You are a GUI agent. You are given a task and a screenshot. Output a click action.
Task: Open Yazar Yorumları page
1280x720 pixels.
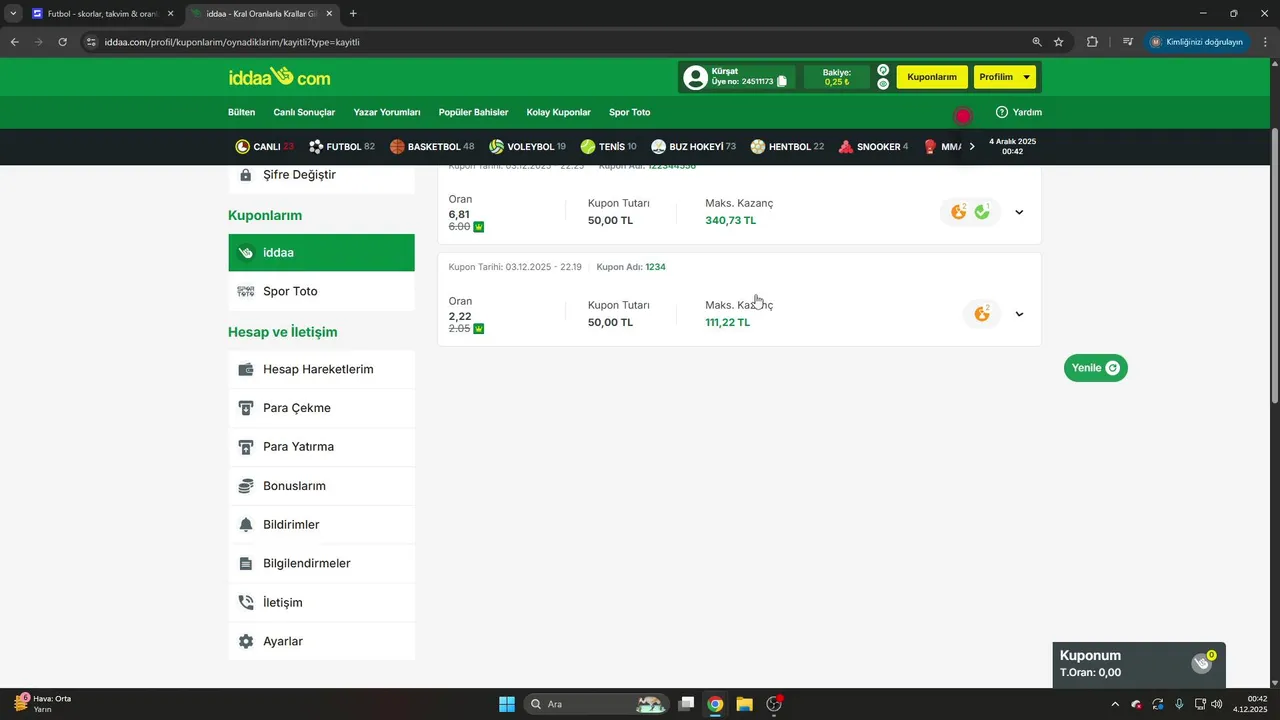(387, 112)
